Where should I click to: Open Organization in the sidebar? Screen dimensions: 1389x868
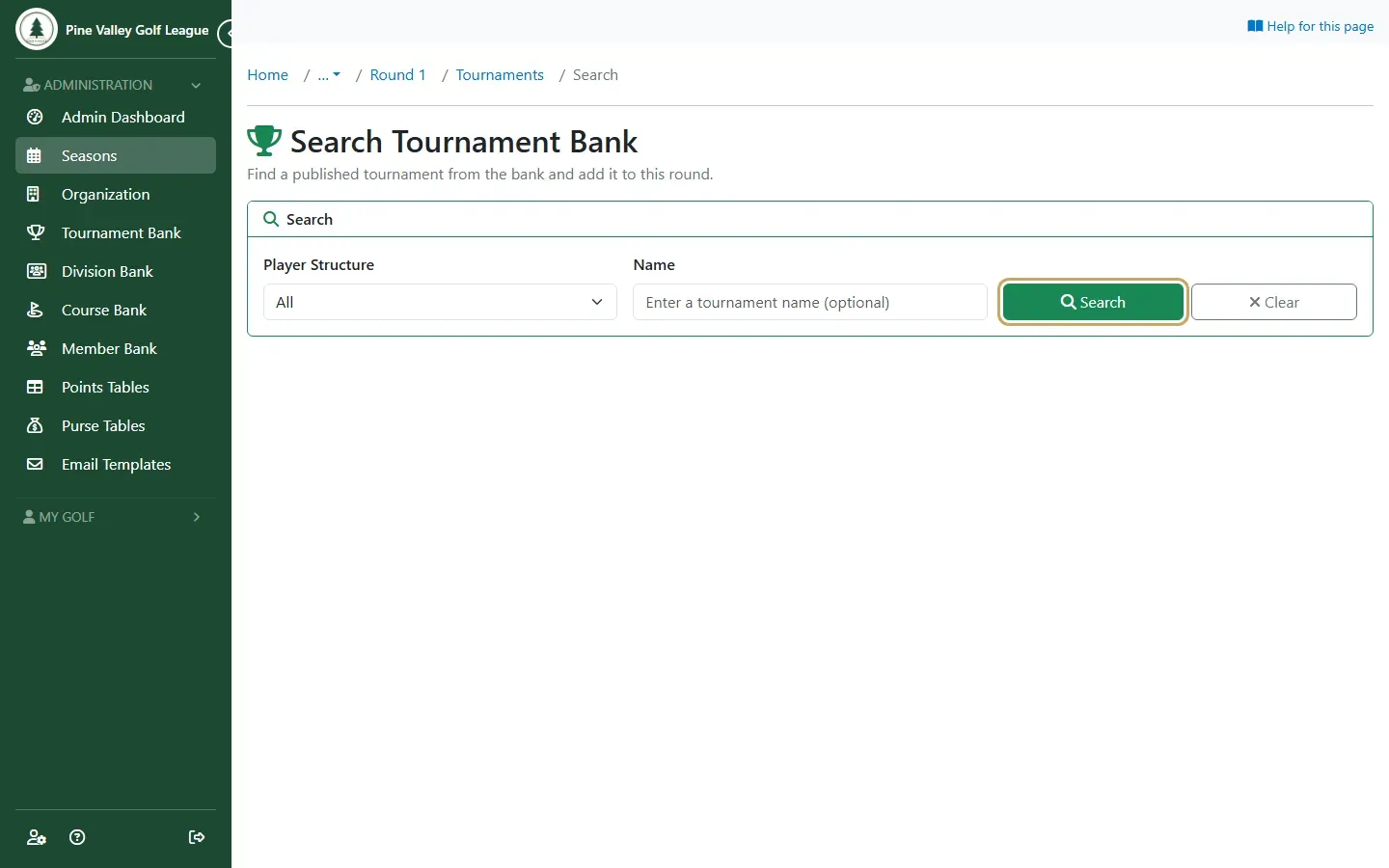116,194
